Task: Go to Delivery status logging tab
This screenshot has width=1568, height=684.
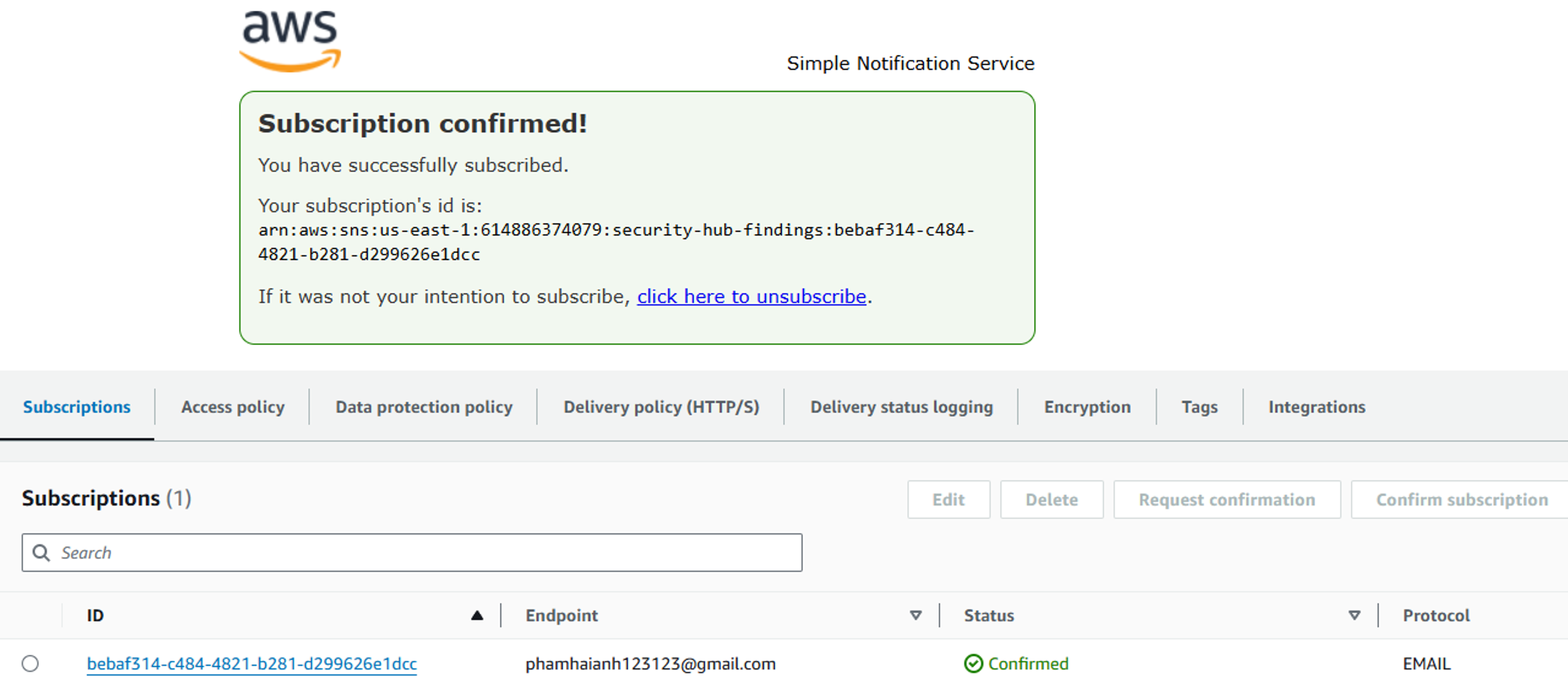Action: (902, 407)
